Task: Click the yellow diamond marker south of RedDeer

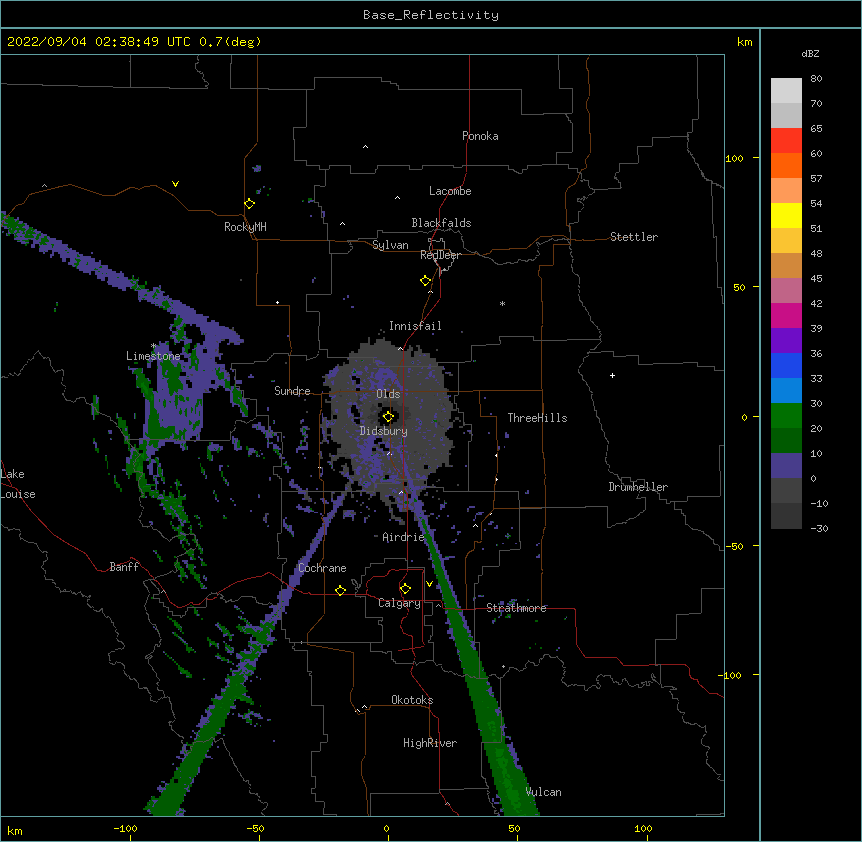Action: click(425, 281)
